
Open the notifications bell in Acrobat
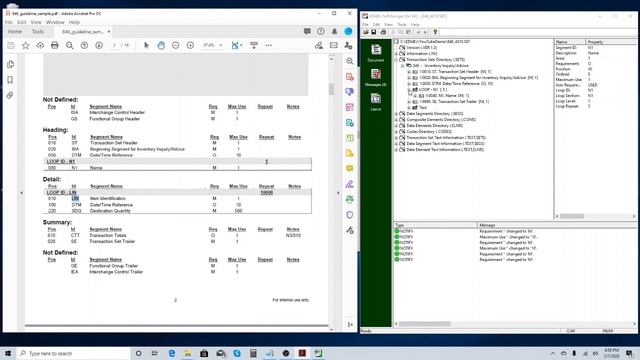334,31
